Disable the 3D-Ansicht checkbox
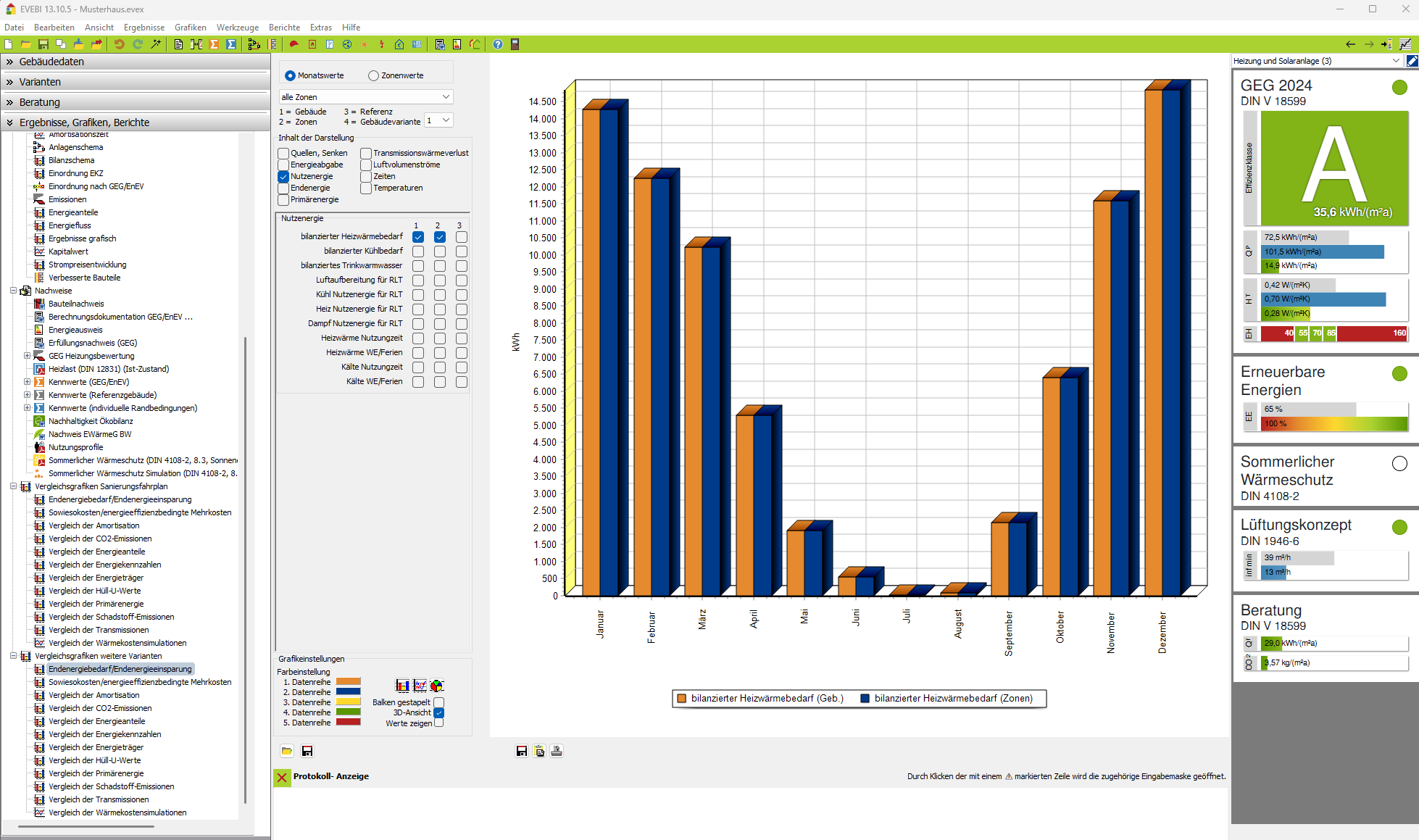The width and height of the screenshot is (1419, 840). (438, 713)
